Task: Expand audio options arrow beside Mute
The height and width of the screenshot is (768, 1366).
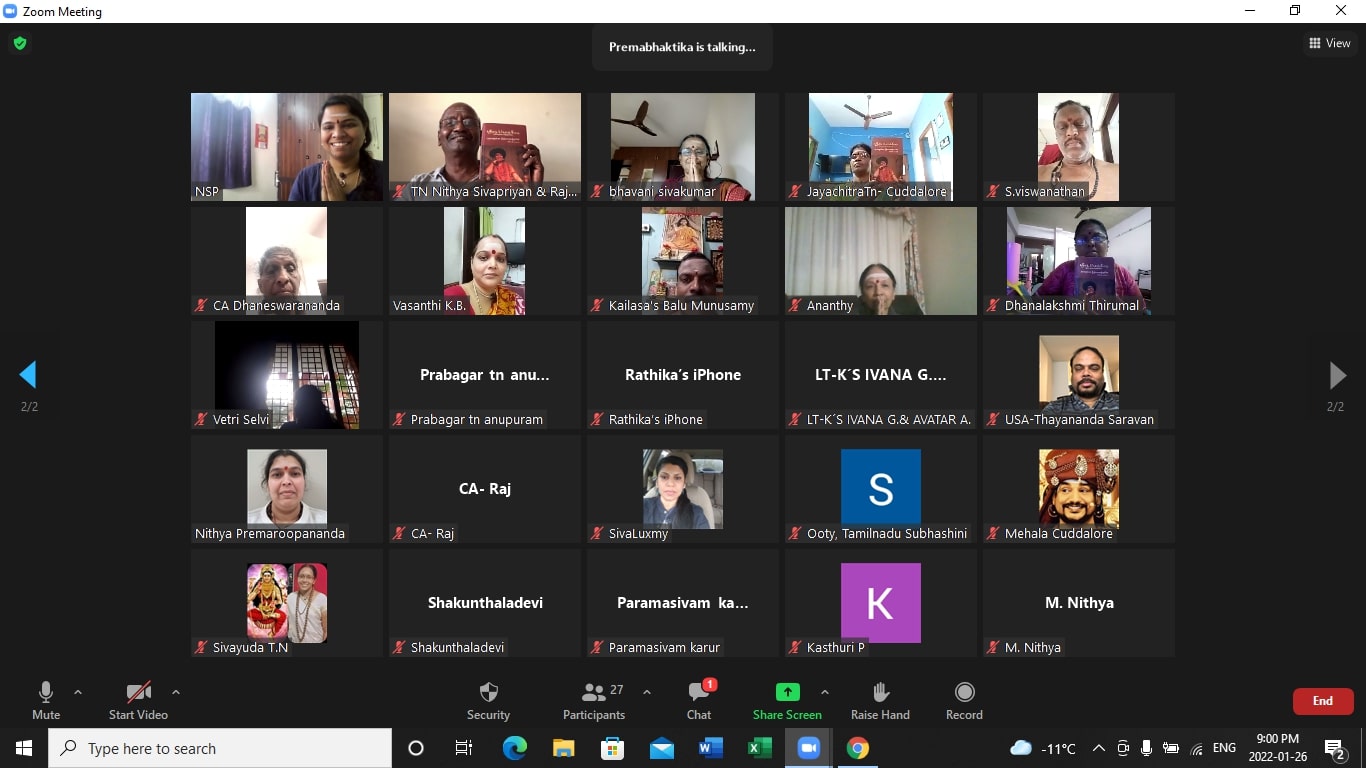Action: point(78,692)
